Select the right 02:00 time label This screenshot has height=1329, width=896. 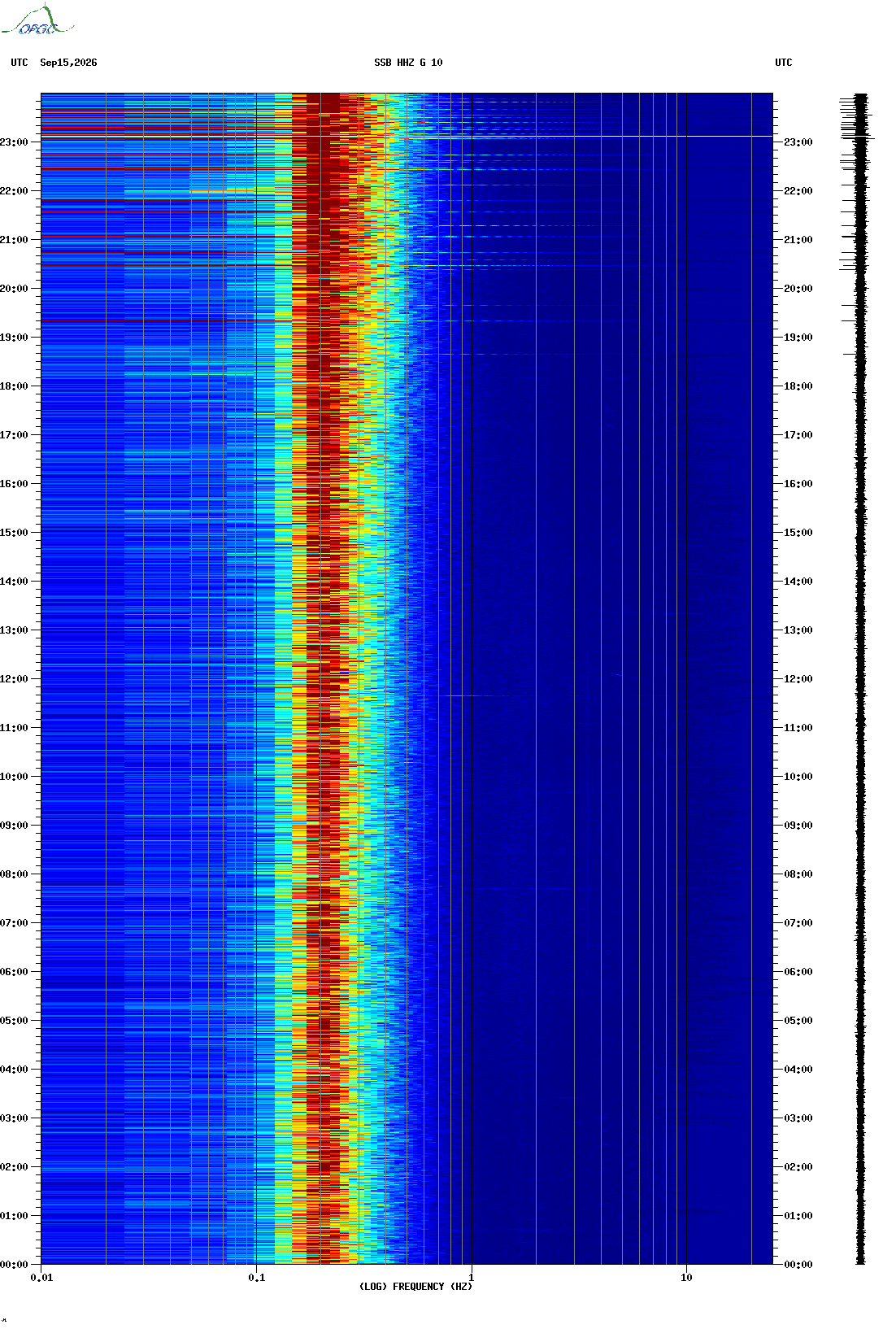click(798, 1167)
